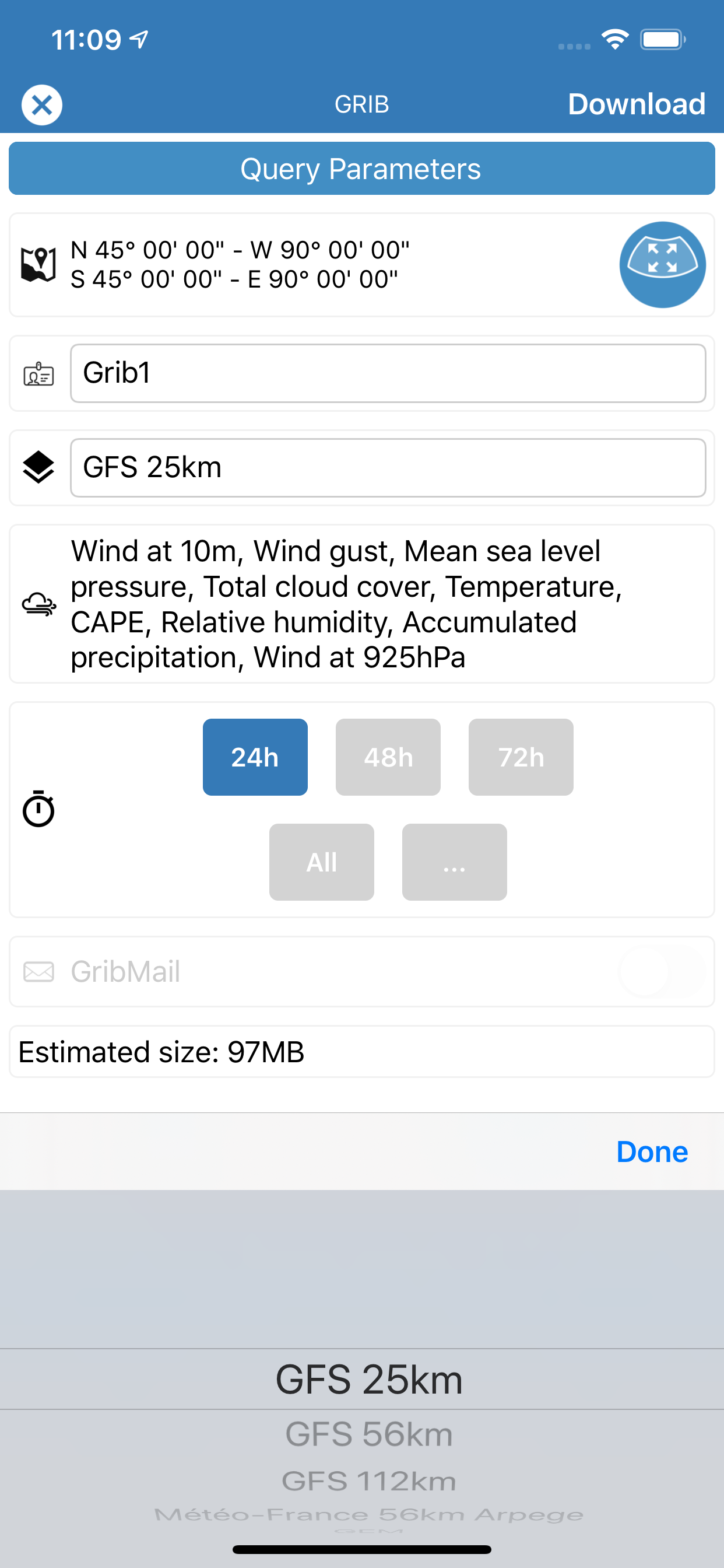This screenshot has width=724, height=1568.
Task: Tap the GribMail envelope icon
Action: coord(38,971)
